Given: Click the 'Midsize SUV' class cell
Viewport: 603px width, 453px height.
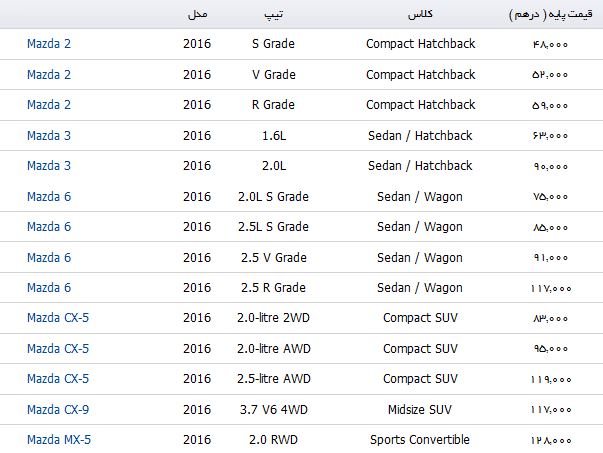Looking at the screenshot, I should coord(420,410).
